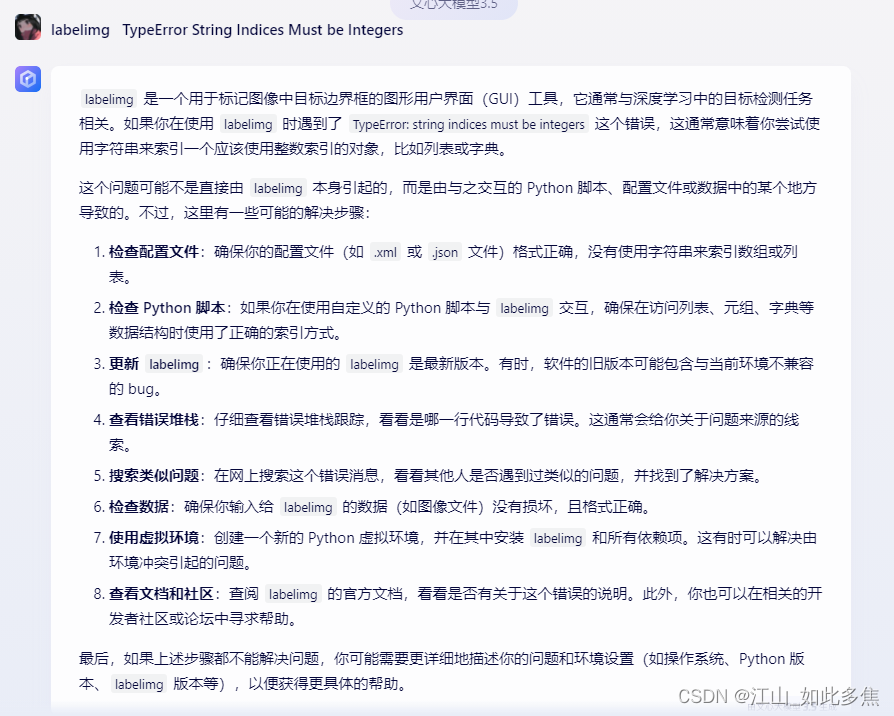
Task: Click the 'labelimg' chip before '的官方文档'
Action: (x=293, y=593)
